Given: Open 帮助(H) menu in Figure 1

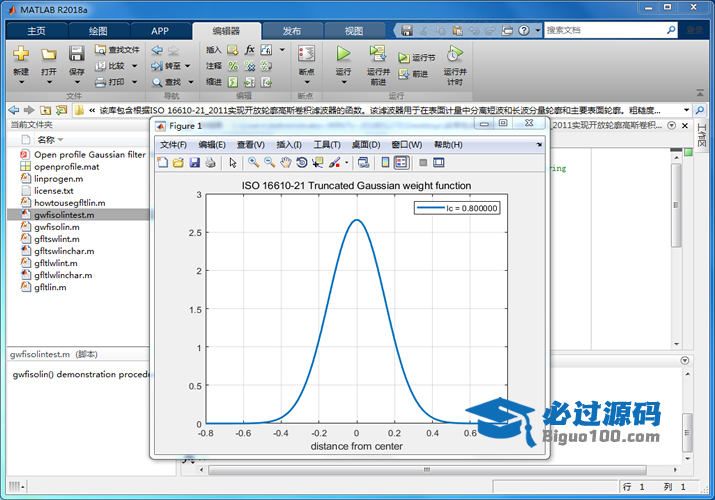Looking at the screenshot, I should [x=448, y=145].
